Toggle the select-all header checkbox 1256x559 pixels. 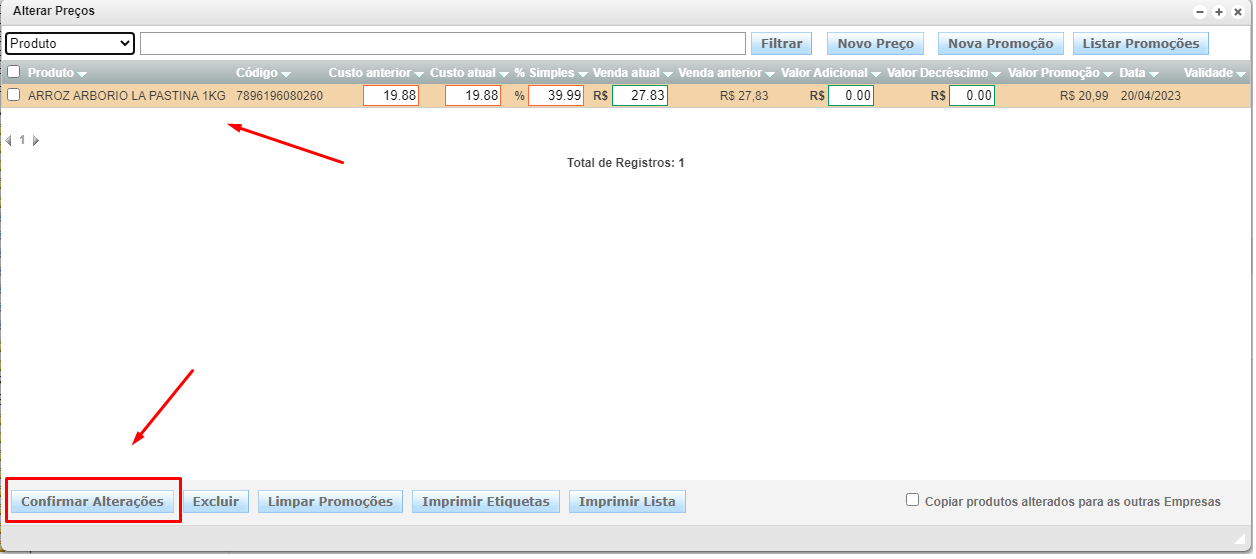coord(14,72)
